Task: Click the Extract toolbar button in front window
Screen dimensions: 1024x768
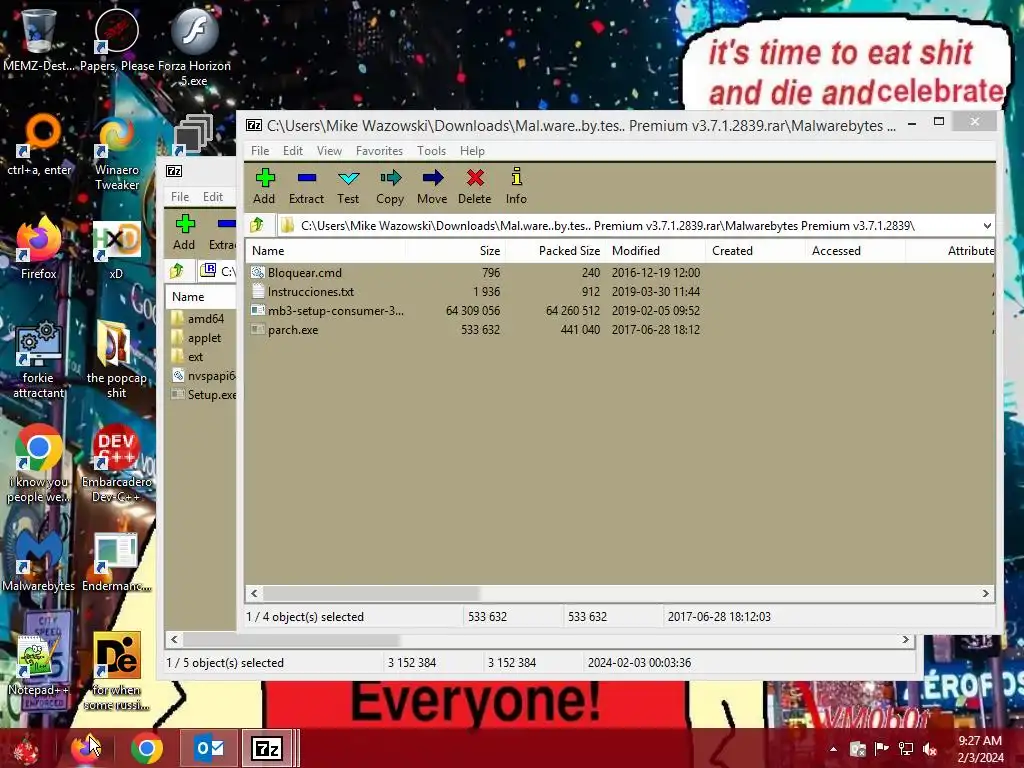Action: (x=306, y=185)
